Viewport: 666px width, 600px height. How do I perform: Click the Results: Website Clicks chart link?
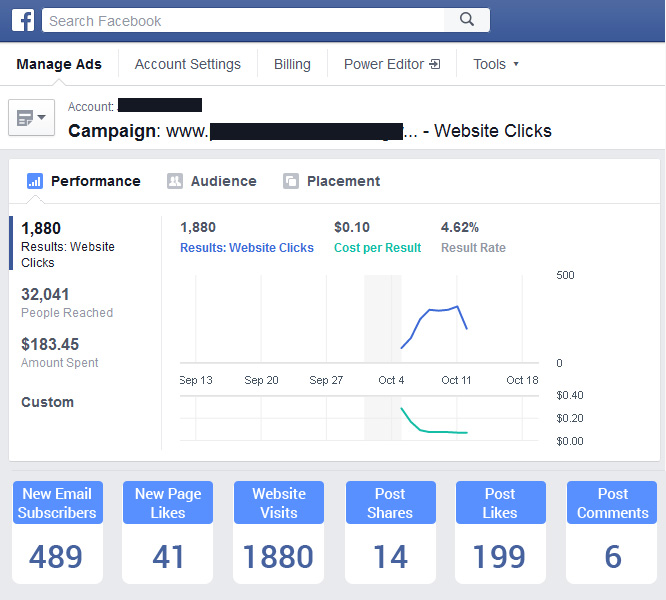[x=247, y=248]
